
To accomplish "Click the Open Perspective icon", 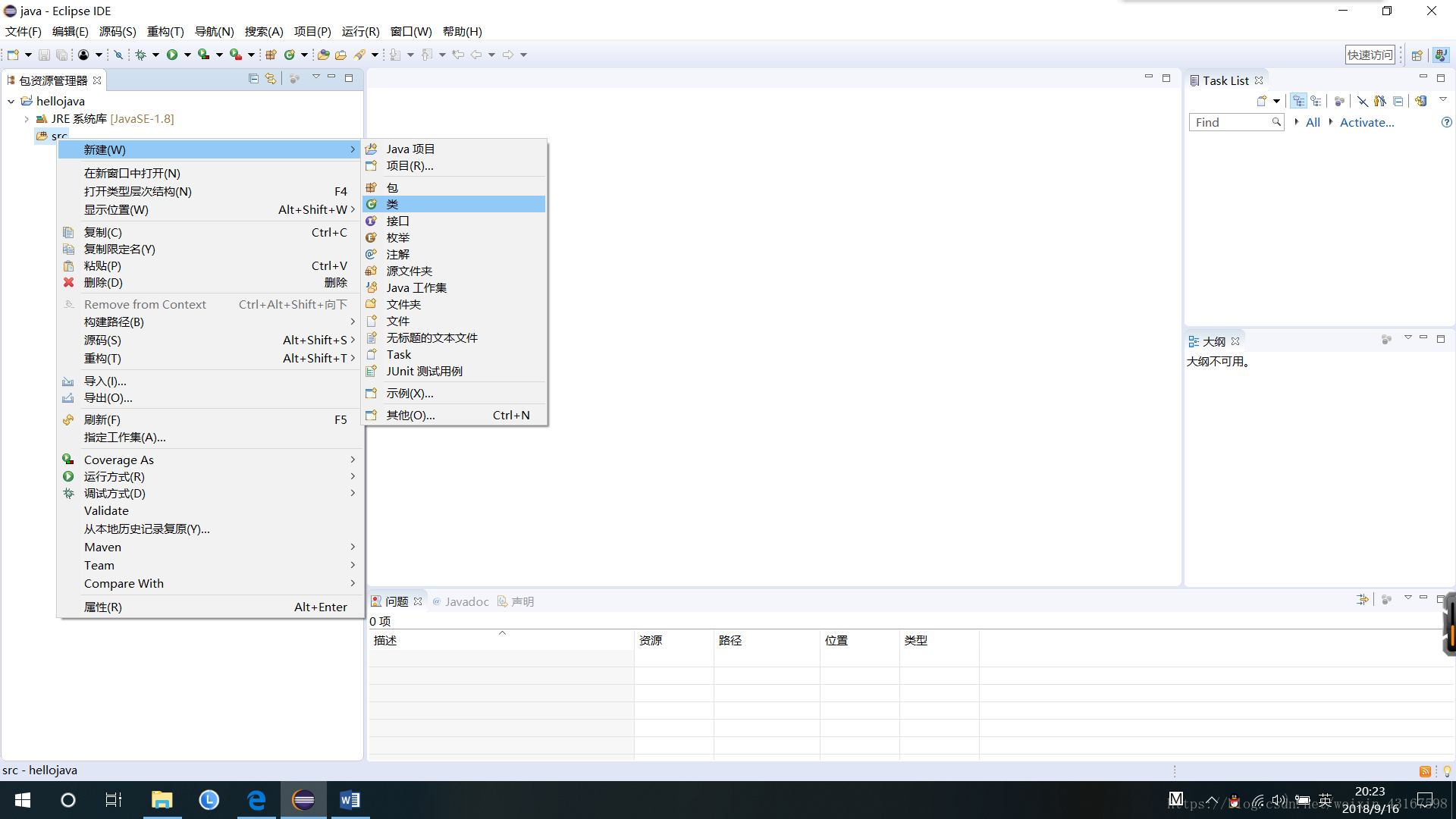I will (1417, 55).
